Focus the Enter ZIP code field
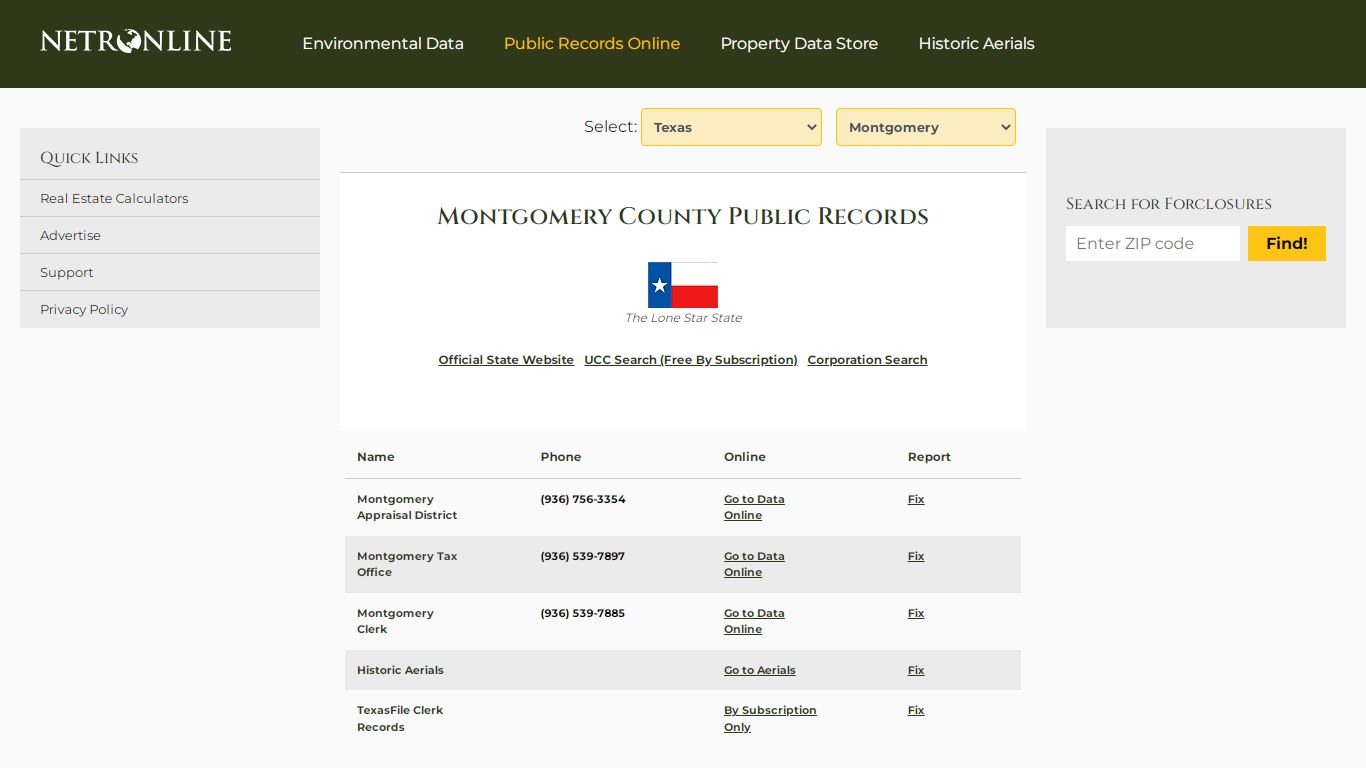Screen dimensions: 1366x768 1153,243
